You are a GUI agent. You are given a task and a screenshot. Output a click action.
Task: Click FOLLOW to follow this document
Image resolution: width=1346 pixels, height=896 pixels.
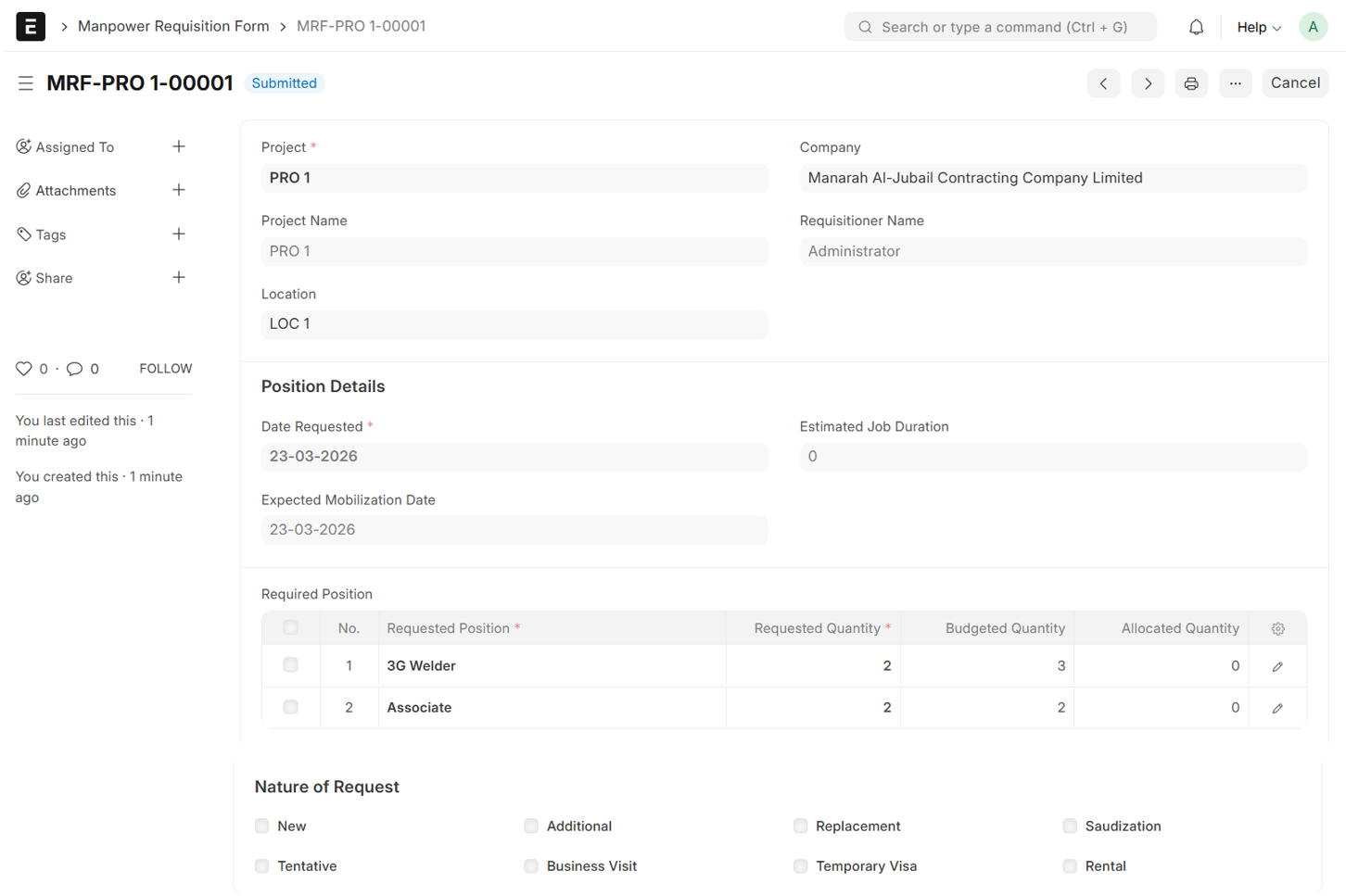165,369
